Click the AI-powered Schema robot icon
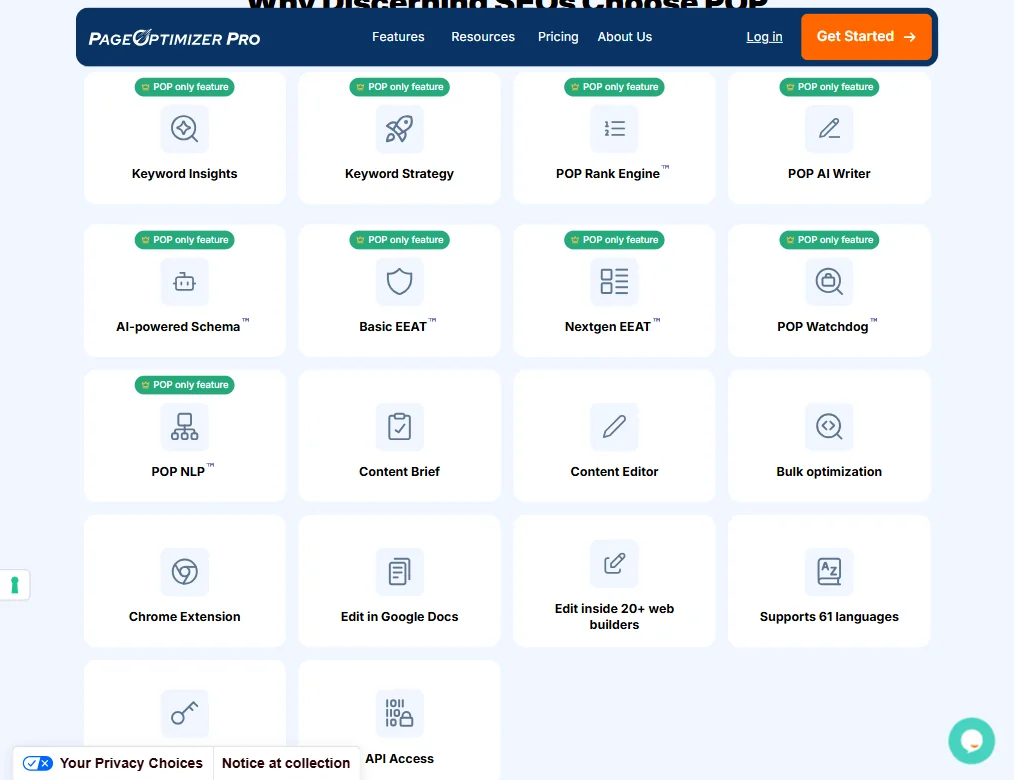1014x780 pixels. [184, 282]
